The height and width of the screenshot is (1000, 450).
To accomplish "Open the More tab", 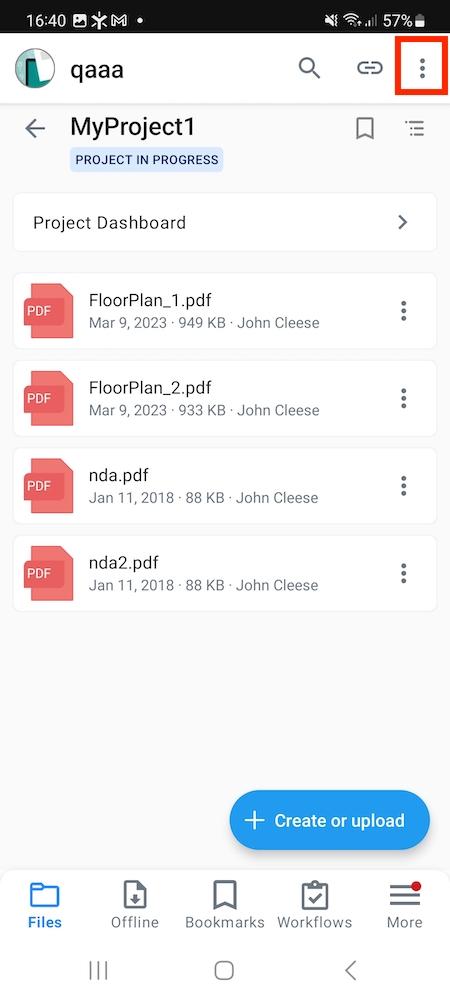I will point(405,904).
